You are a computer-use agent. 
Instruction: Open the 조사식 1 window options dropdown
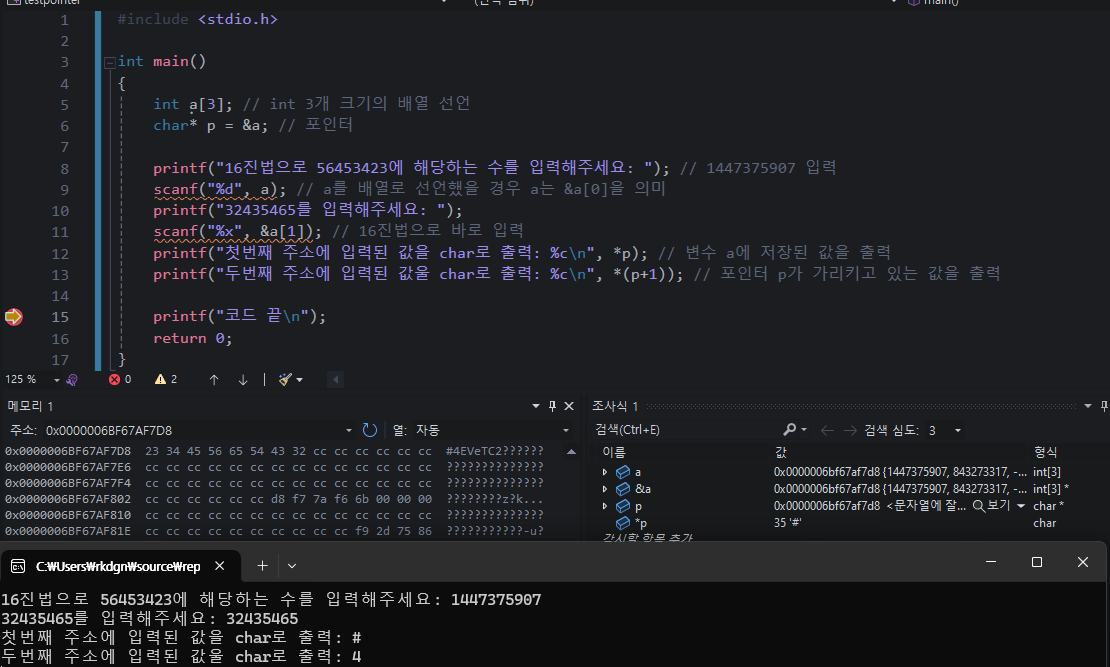(1088, 406)
